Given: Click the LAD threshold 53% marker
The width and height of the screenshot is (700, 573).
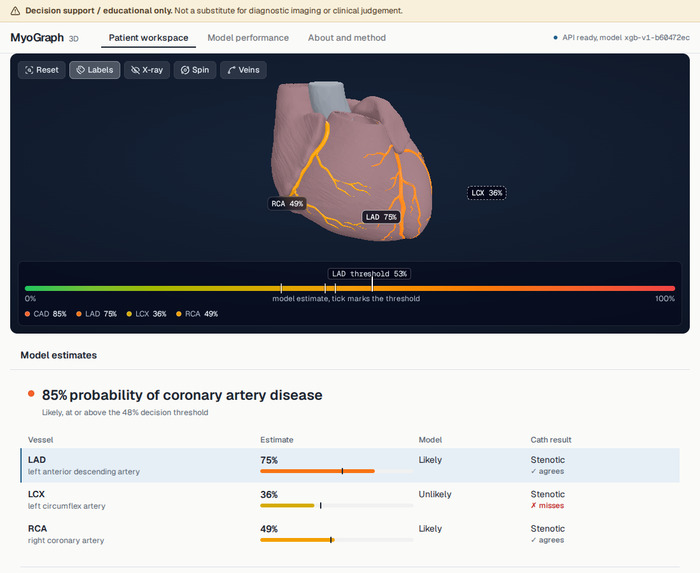Looking at the screenshot, I should 369,274.
